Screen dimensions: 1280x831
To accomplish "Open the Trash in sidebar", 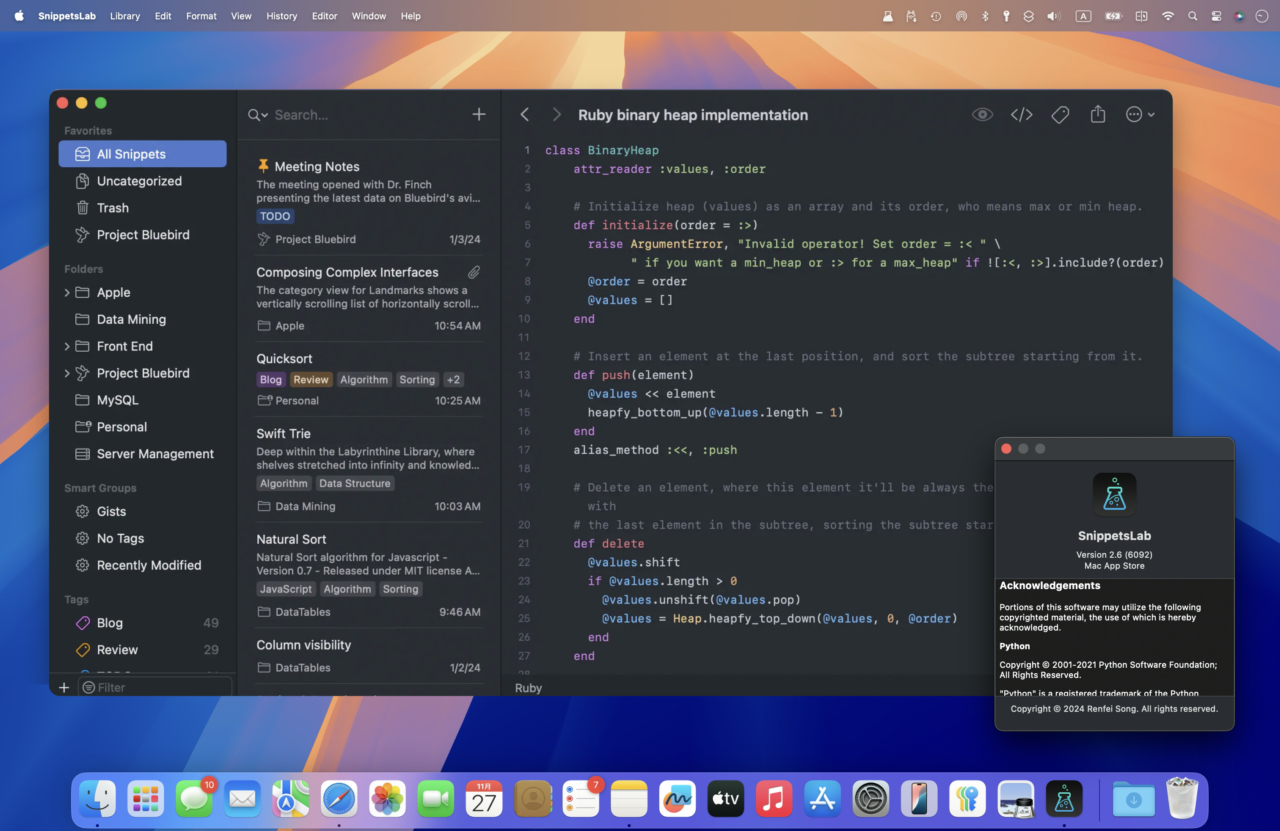I will click(142, 208).
